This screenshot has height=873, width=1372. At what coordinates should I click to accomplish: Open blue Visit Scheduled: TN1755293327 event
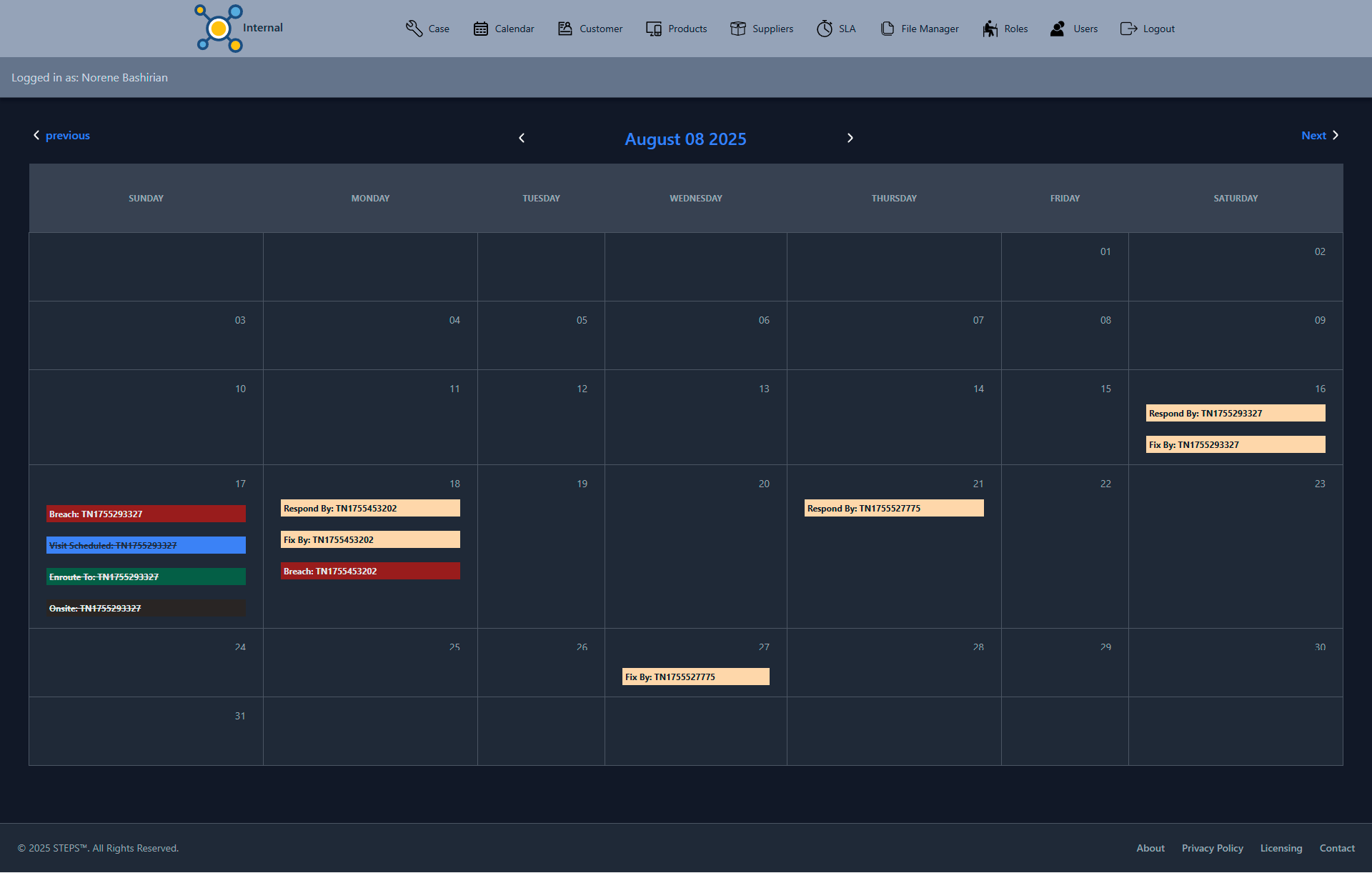146,546
